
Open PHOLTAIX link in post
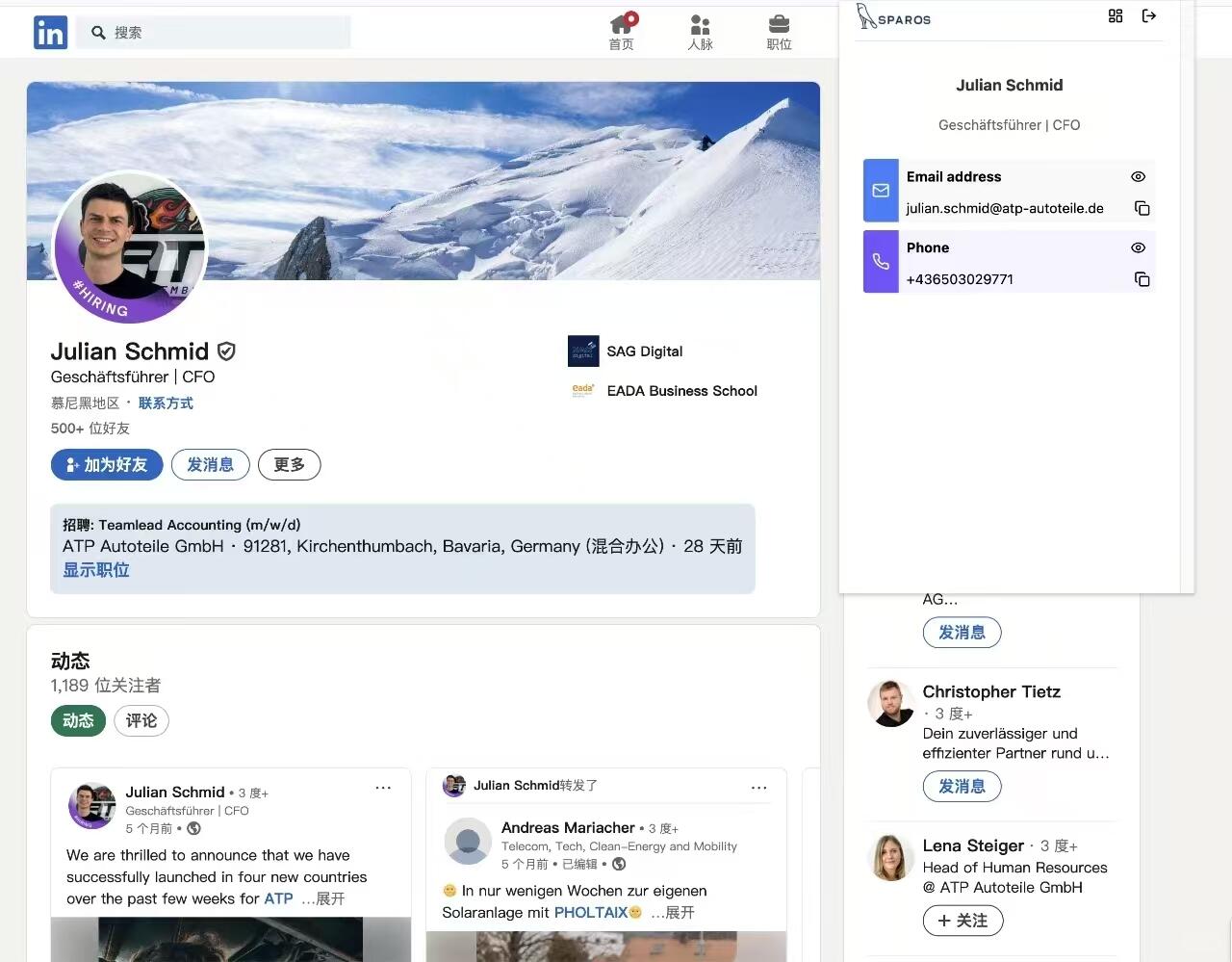pos(591,912)
